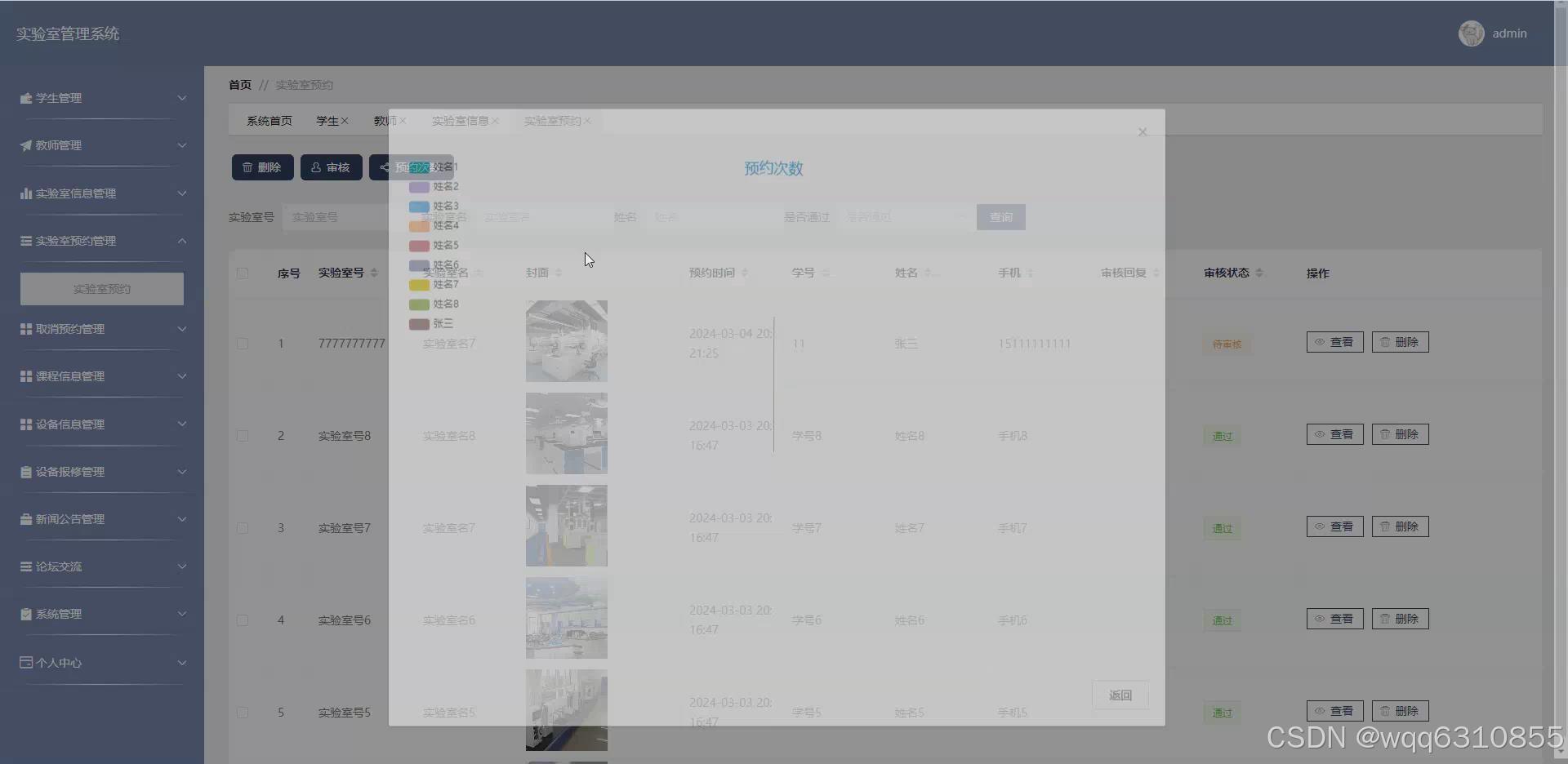1568x764 pixels.
Task: Expand the 设备信息管理 menu chevron
Action: point(182,424)
